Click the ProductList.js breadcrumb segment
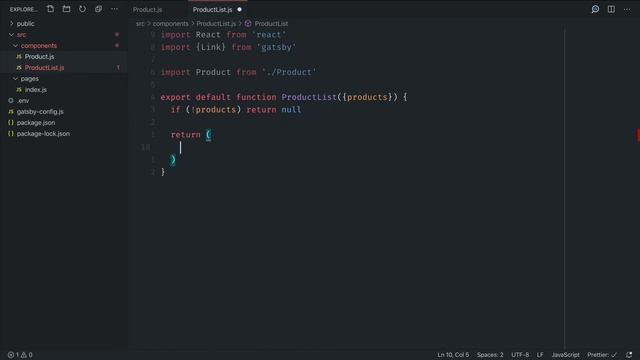 click(x=216, y=24)
